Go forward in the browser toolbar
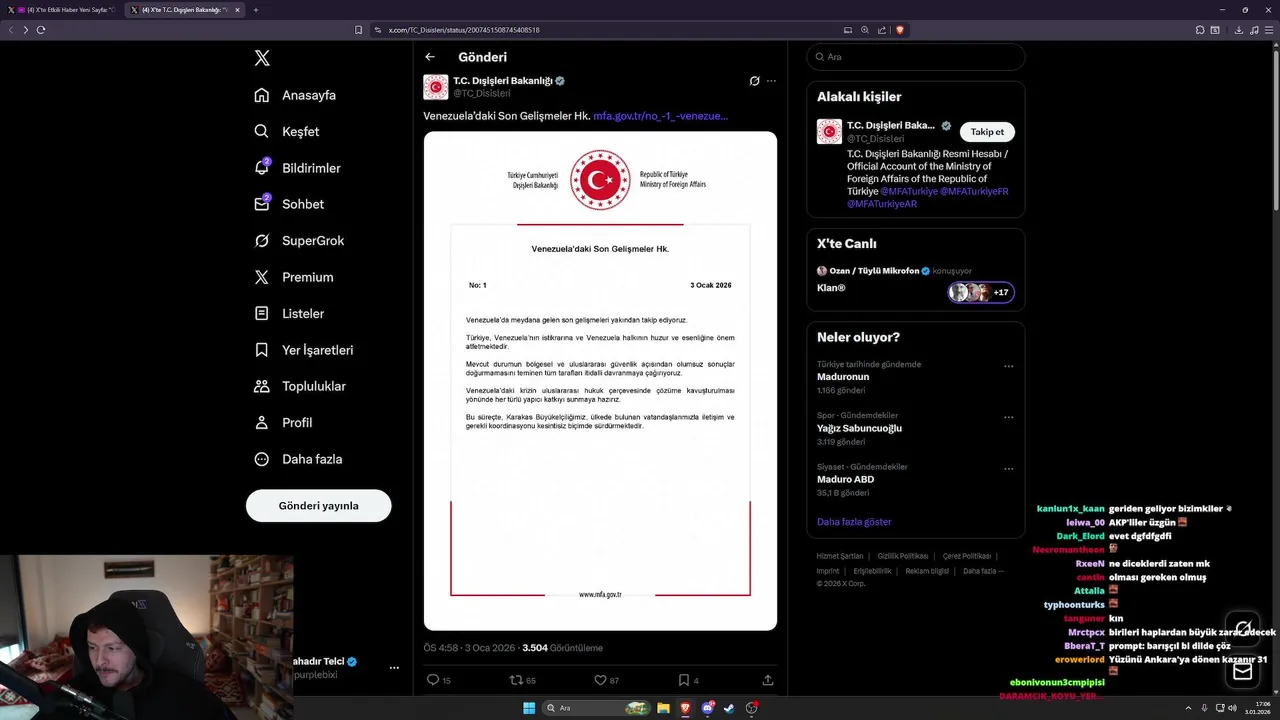The height and width of the screenshot is (720, 1280). click(26, 30)
